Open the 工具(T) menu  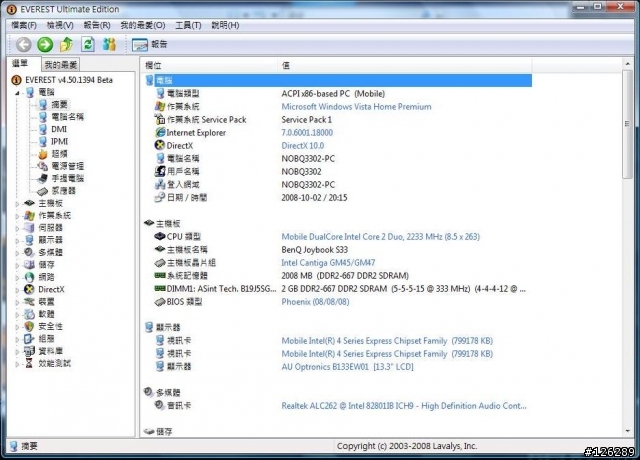point(188,25)
